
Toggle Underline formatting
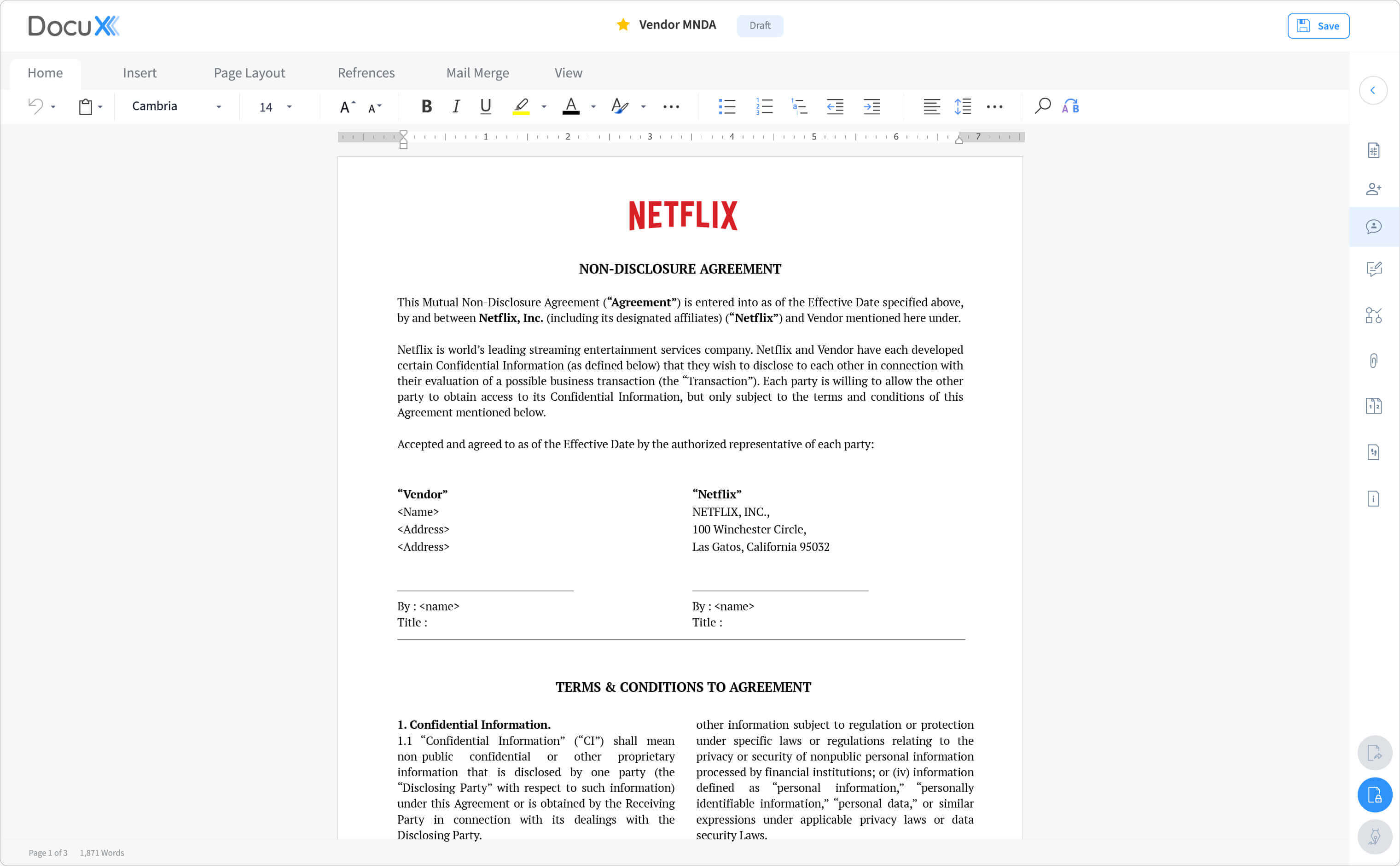click(x=485, y=106)
